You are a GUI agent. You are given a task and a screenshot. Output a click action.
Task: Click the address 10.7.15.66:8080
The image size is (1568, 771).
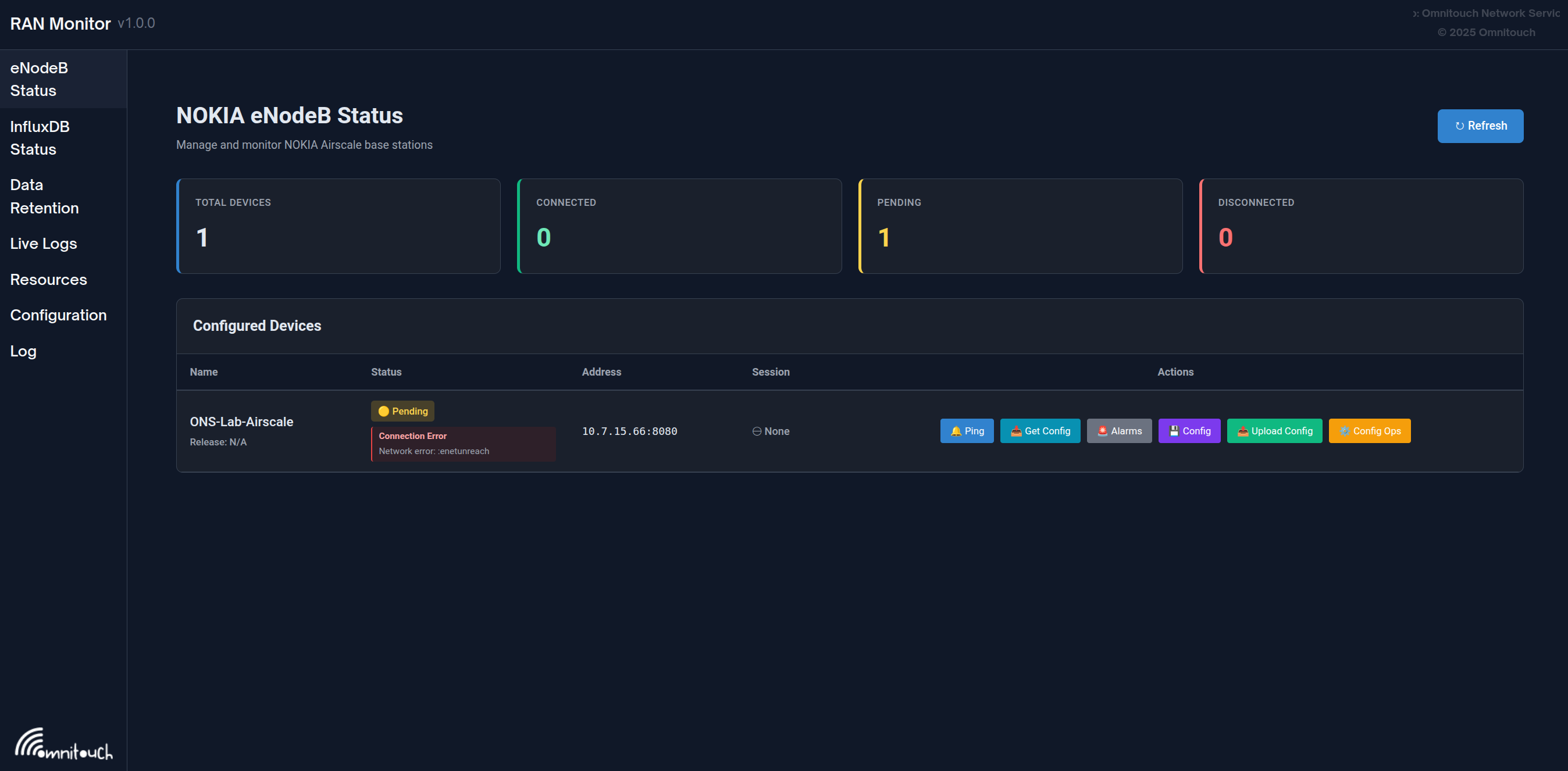tap(629, 431)
